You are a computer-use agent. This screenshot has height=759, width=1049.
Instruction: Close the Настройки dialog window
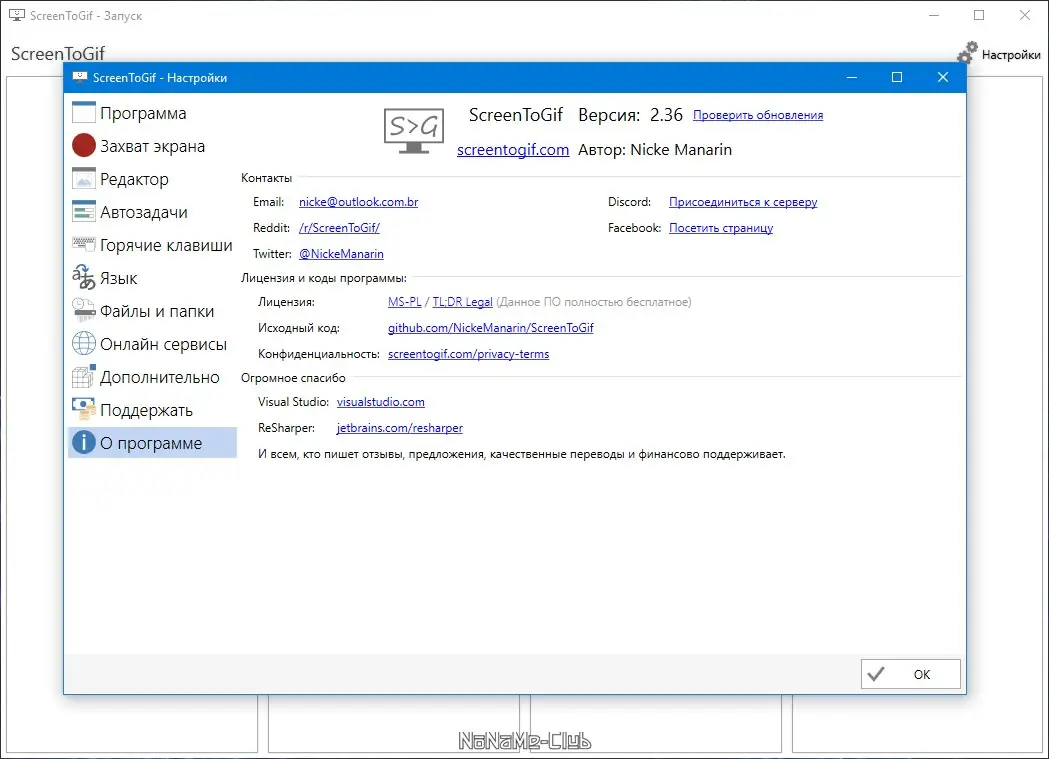click(943, 78)
